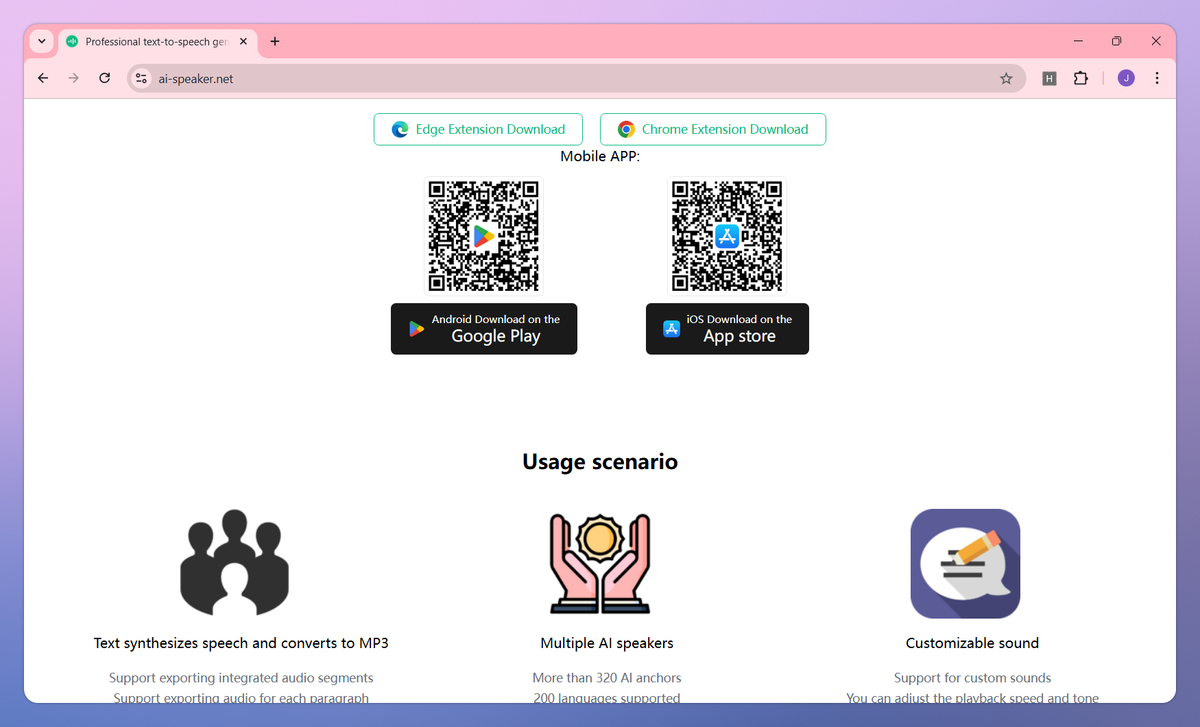Screen dimensions: 1200x727
Task: Click the three-people silhouette icon
Action: 235,562
